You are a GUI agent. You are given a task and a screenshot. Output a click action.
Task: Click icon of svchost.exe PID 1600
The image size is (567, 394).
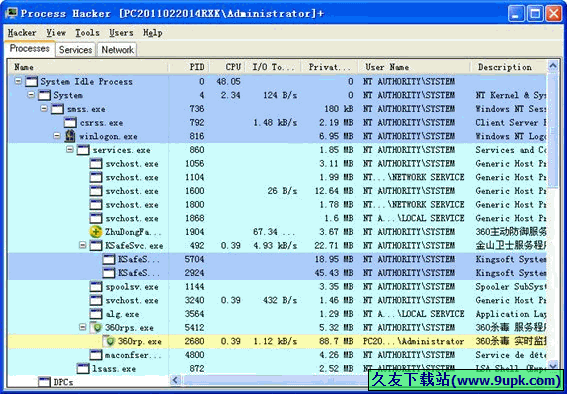point(96,191)
